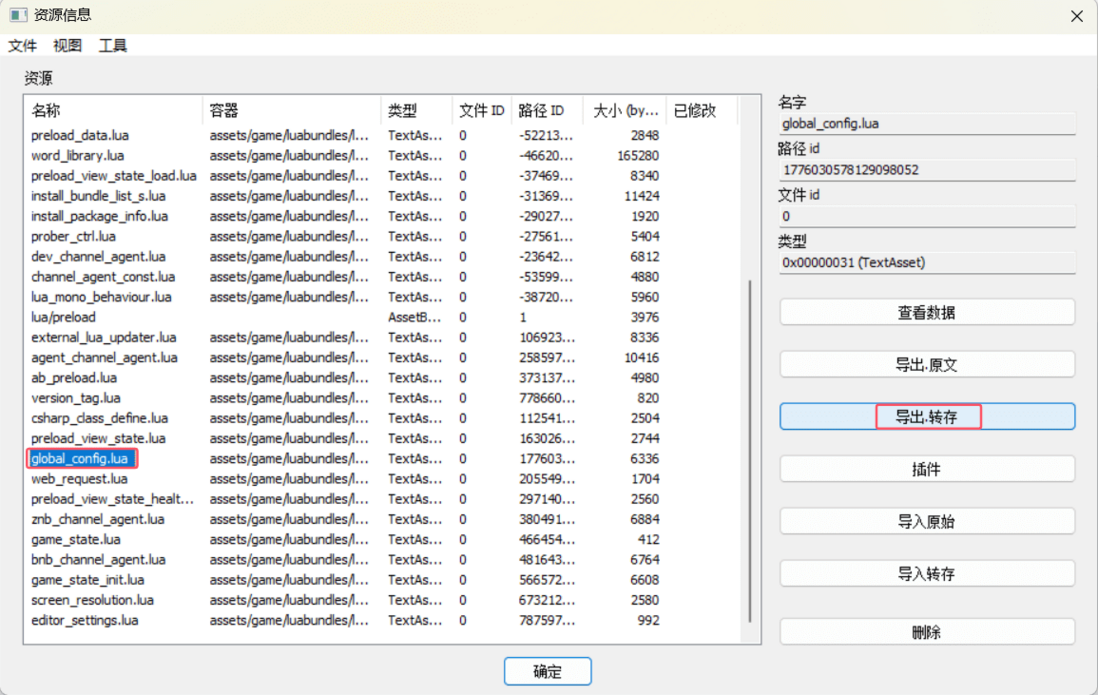Click the 查看数据 button
1098x695 pixels.
(x=926, y=312)
